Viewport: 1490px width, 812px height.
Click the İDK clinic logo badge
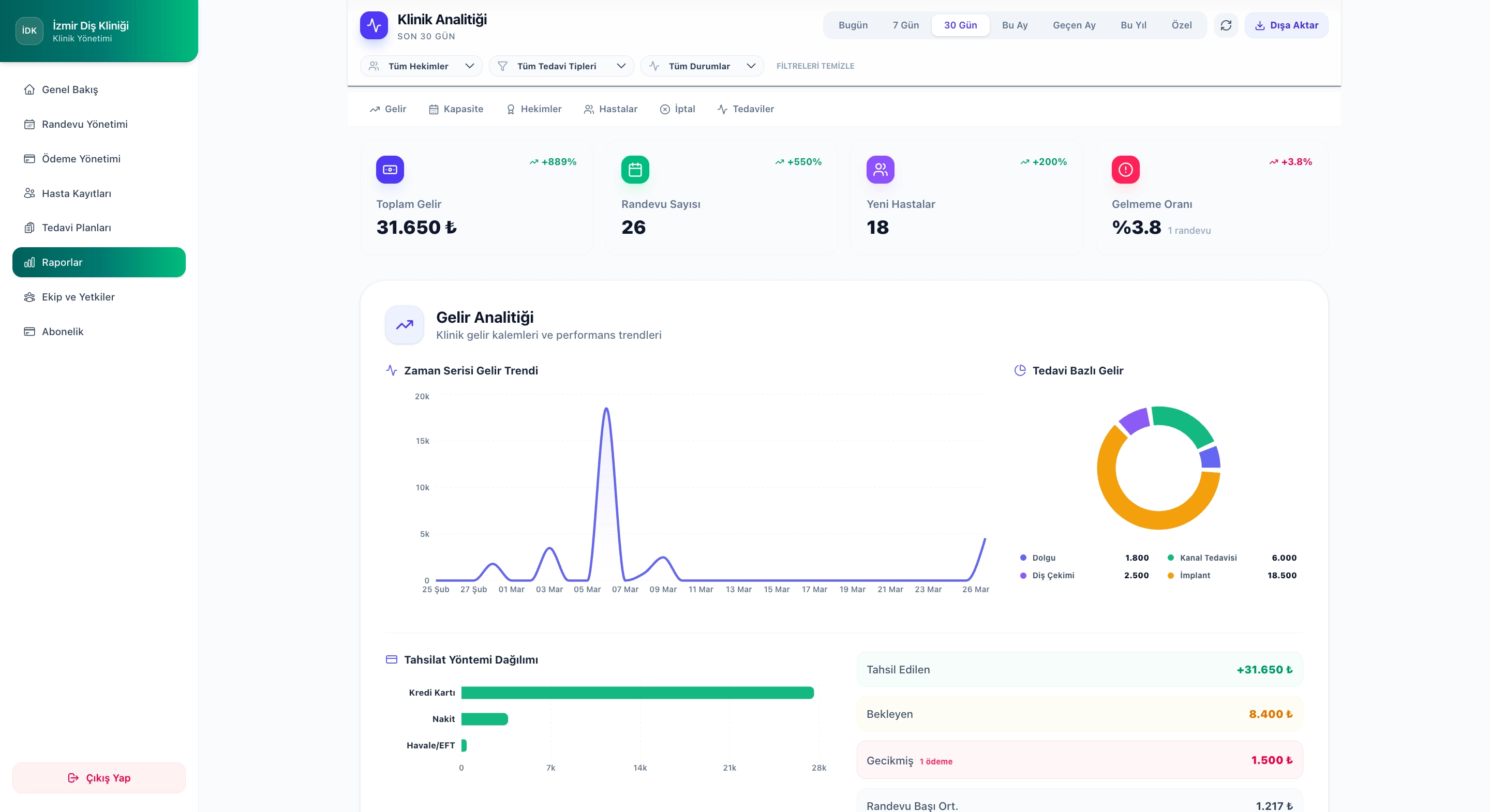pyautogui.click(x=29, y=31)
